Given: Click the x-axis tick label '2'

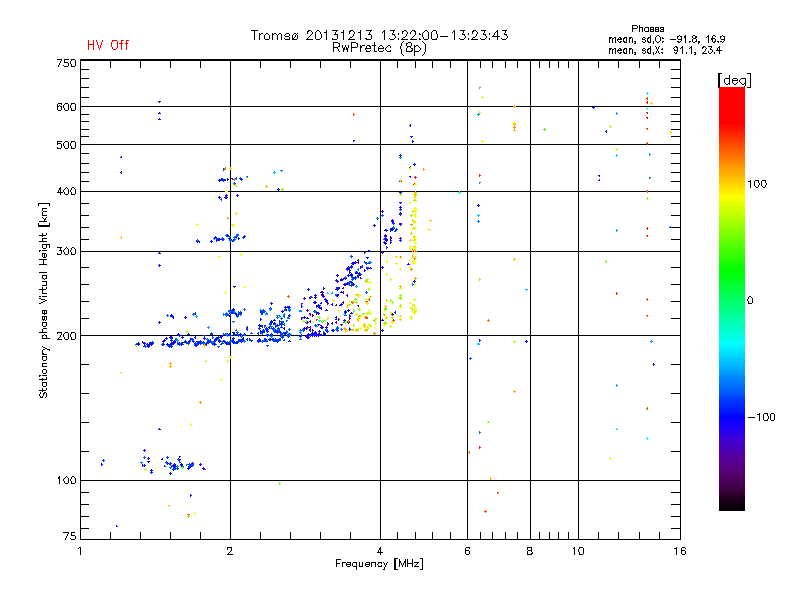Looking at the screenshot, I should click(230, 551).
